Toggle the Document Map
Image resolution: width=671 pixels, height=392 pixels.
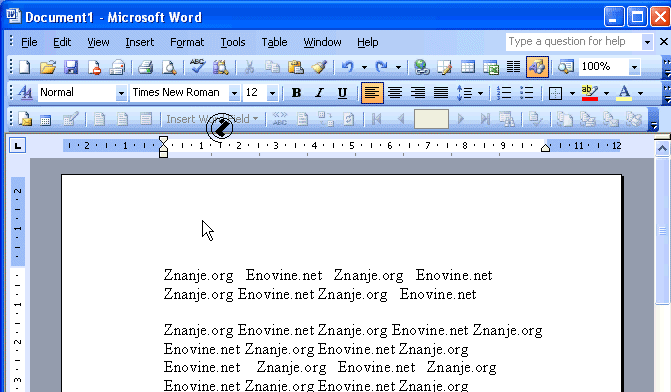pos(566,67)
